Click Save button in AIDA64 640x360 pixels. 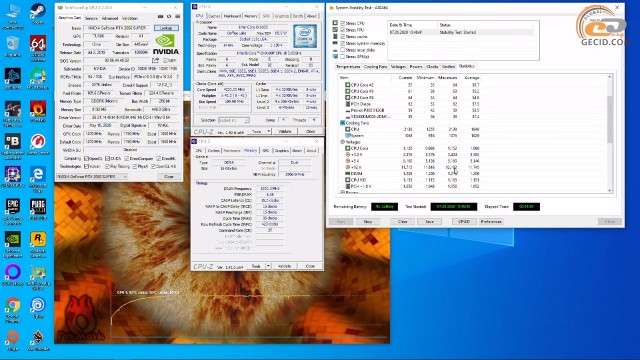pos(429,222)
